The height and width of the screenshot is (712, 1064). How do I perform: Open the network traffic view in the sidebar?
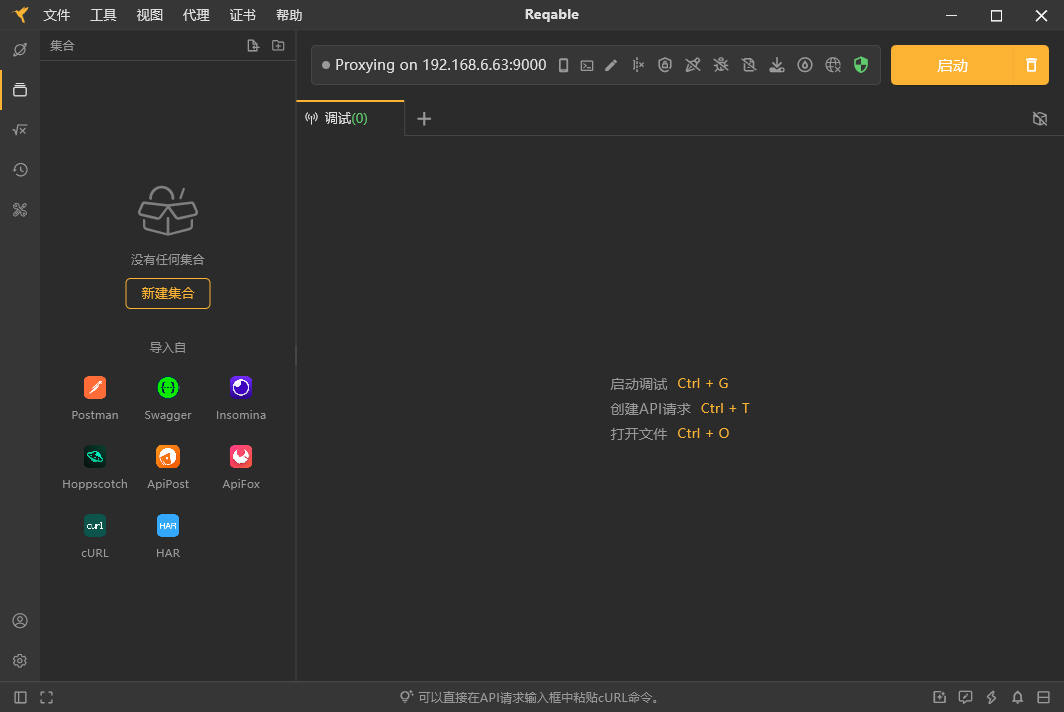coord(20,49)
